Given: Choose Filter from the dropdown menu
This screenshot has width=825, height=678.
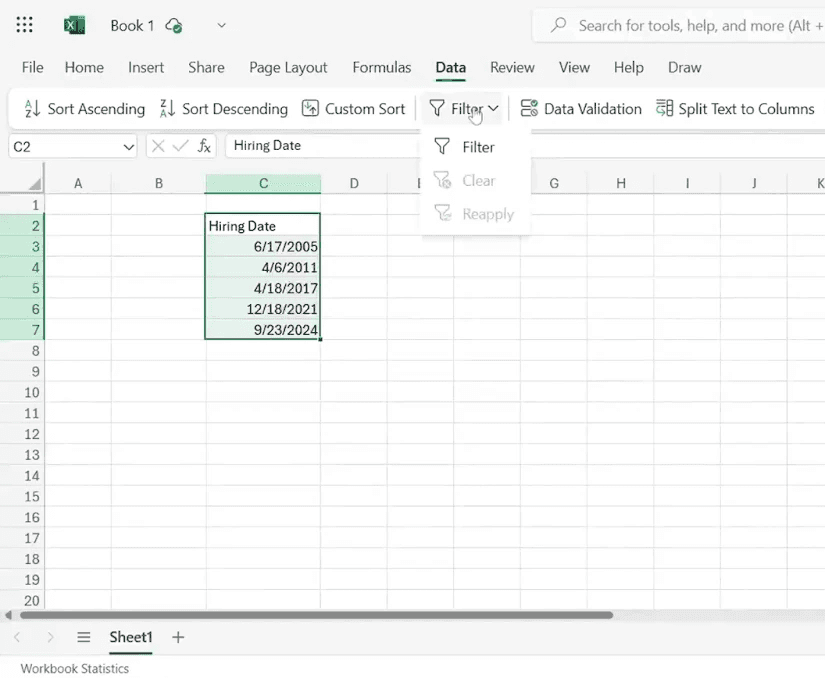Looking at the screenshot, I should [475, 147].
